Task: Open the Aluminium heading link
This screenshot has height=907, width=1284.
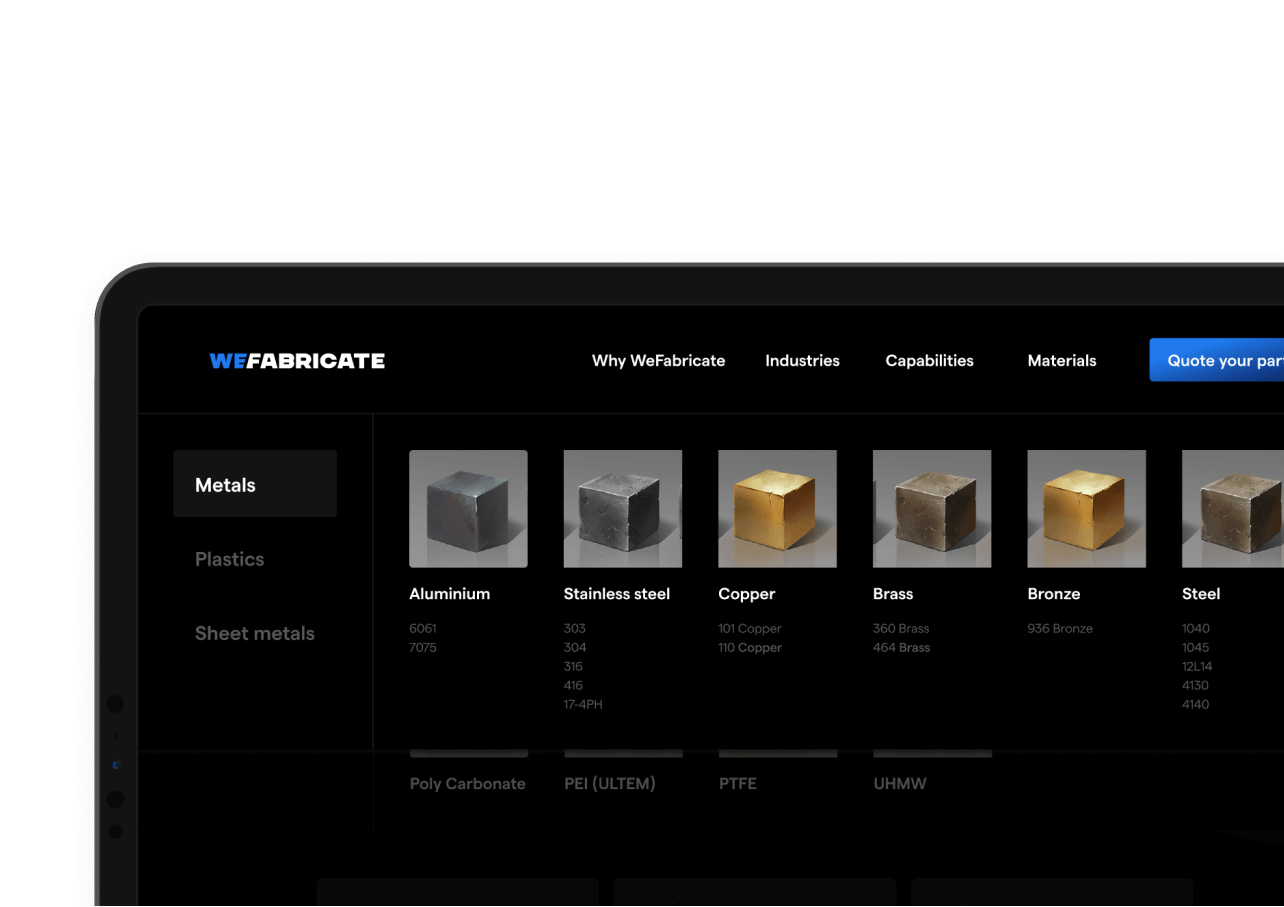Action: 449,594
